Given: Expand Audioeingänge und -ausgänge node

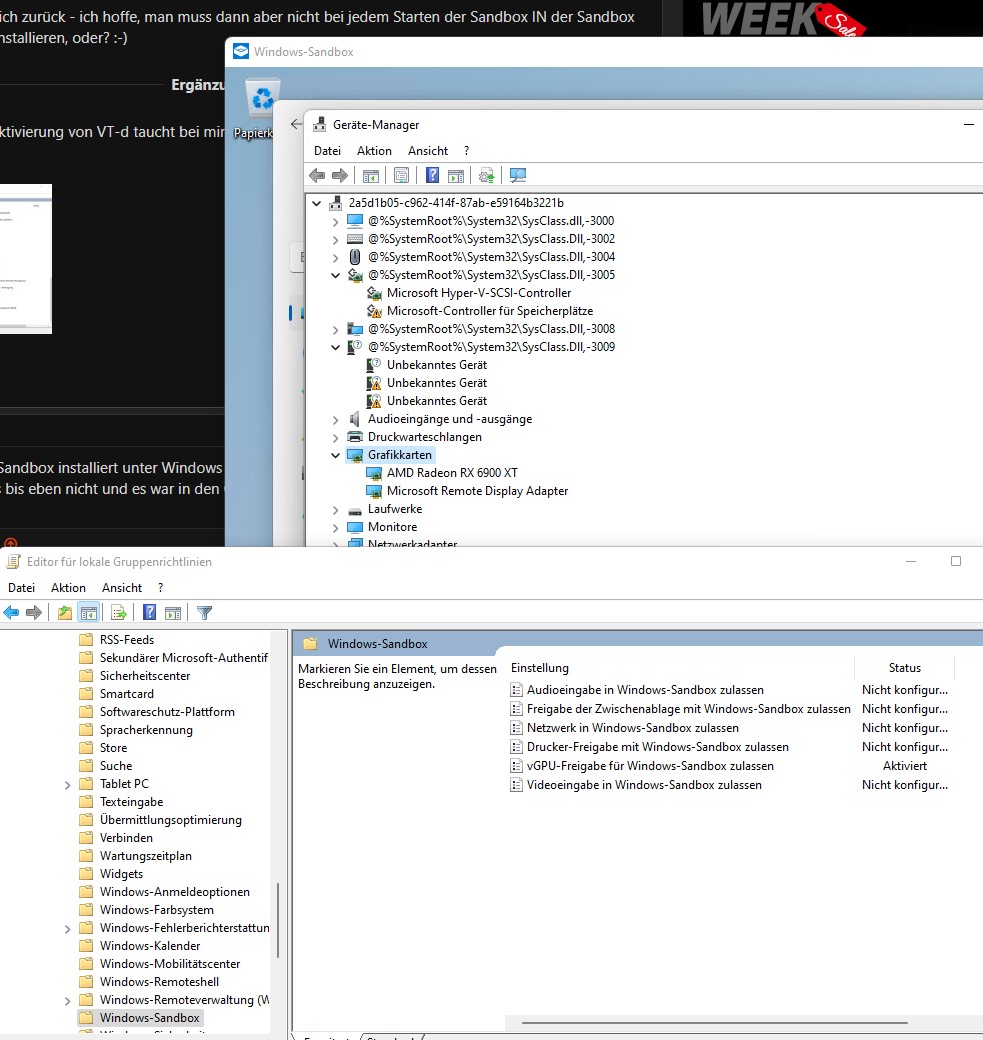Looking at the screenshot, I should click(x=335, y=420).
